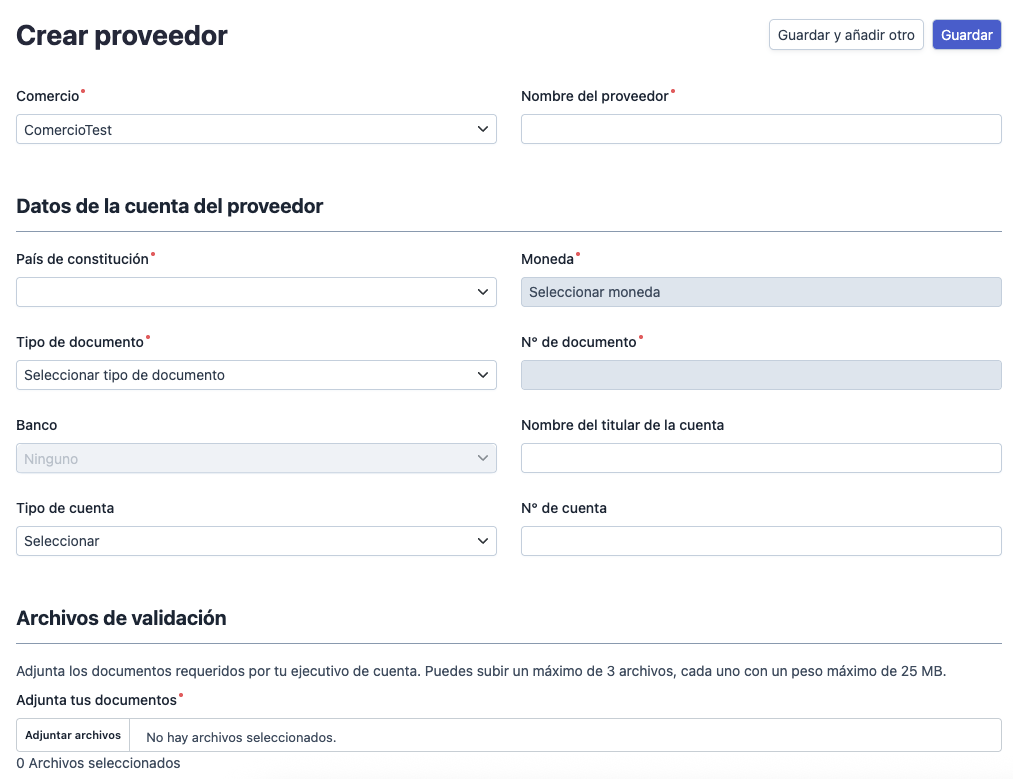Focus the Nombre del titular field

(x=760, y=457)
